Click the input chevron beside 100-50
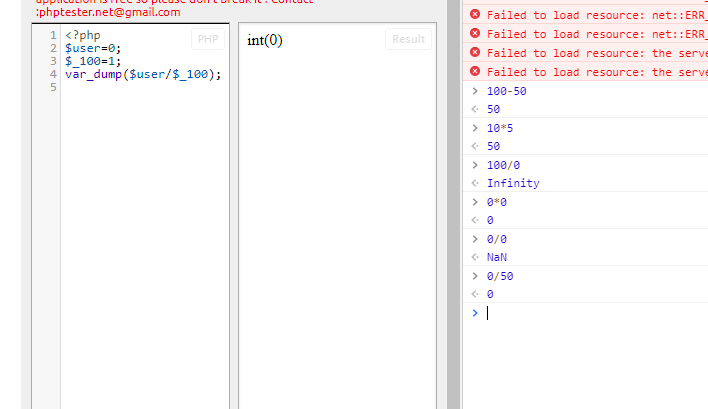 point(475,91)
